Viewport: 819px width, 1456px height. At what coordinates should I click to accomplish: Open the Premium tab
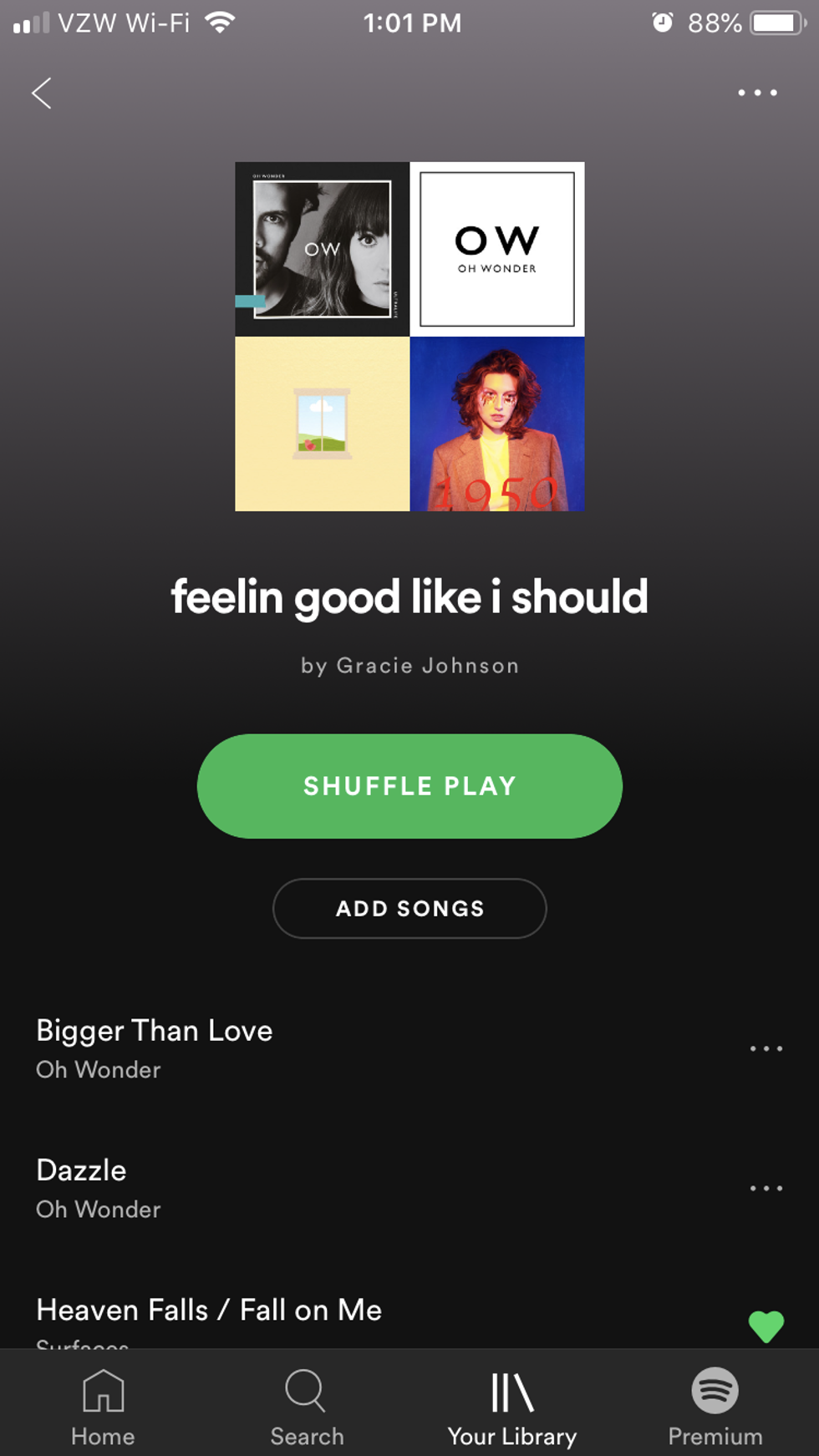coord(715,1408)
